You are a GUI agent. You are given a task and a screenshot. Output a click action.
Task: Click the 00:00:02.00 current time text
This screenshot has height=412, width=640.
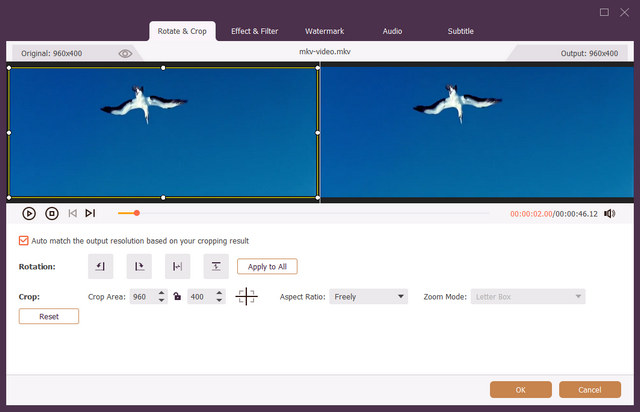531,214
